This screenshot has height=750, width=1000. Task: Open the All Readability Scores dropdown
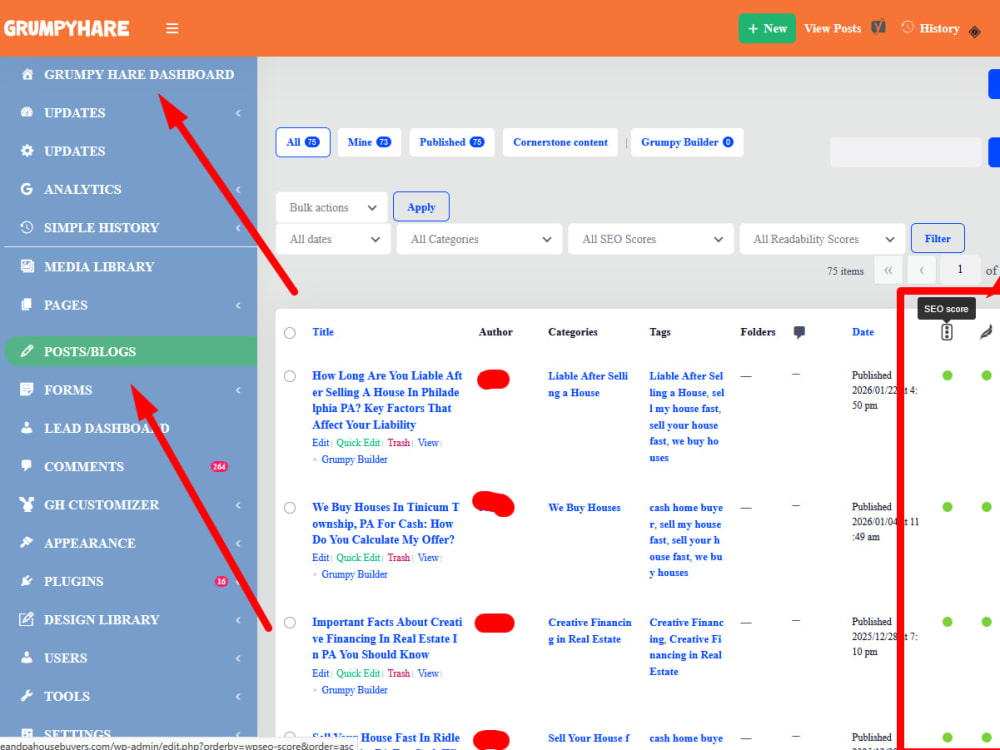822,239
